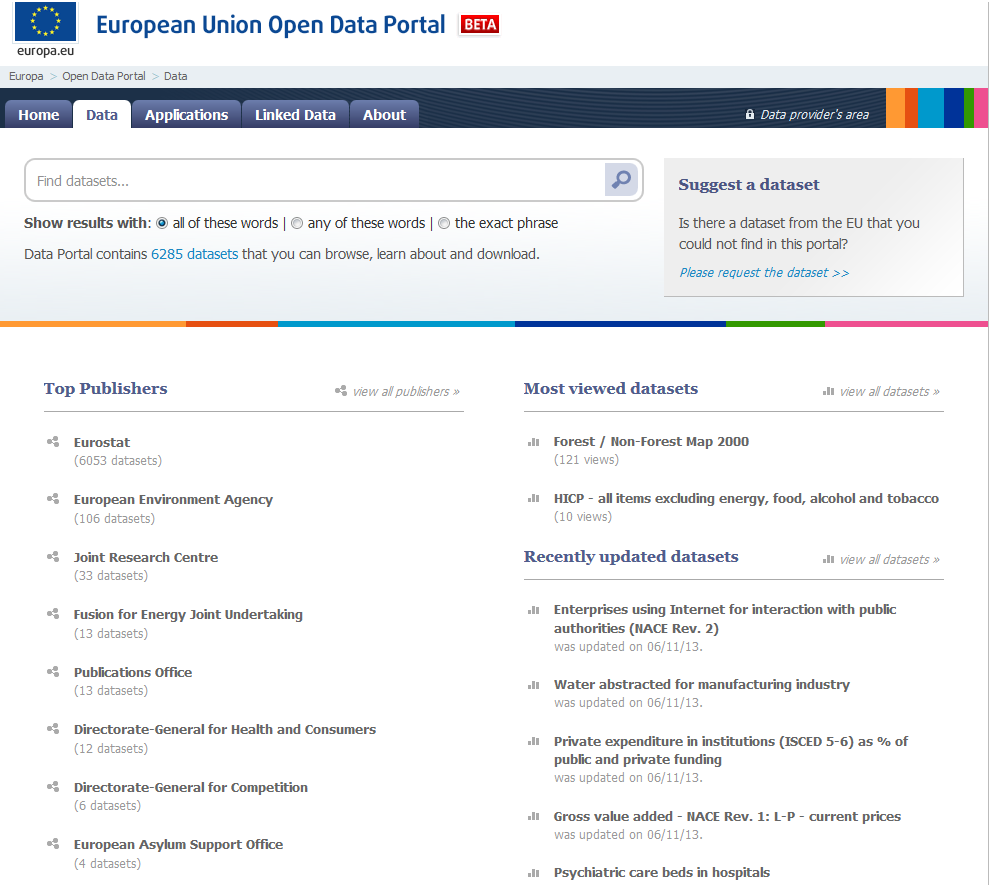The width and height of the screenshot is (989, 887).
Task: Click bar-chart icon beside Forest / Non-Forest Map 2000
Action: point(534,442)
